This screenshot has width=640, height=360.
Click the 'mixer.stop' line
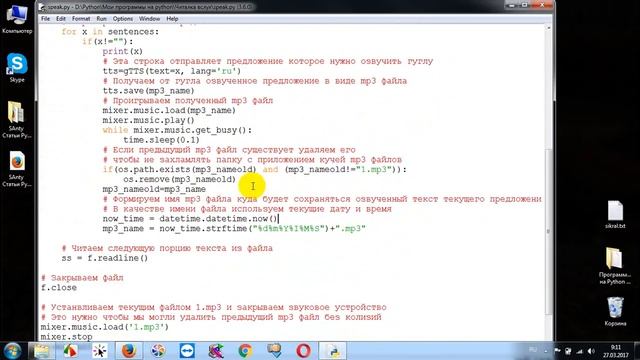pyautogui.click(x=67, y=337)
